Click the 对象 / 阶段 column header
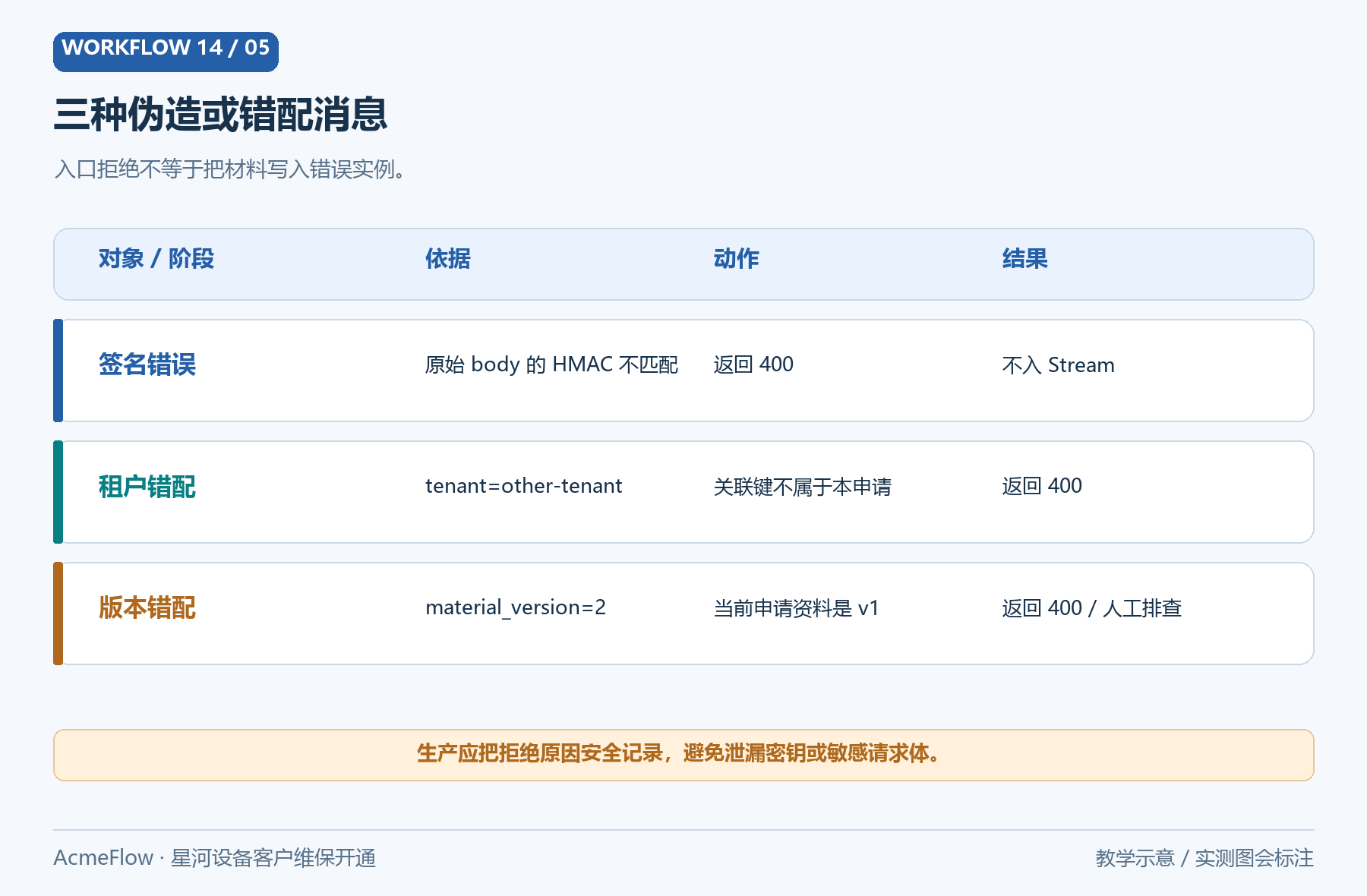The image size is (1367, 896). (156, 259)
